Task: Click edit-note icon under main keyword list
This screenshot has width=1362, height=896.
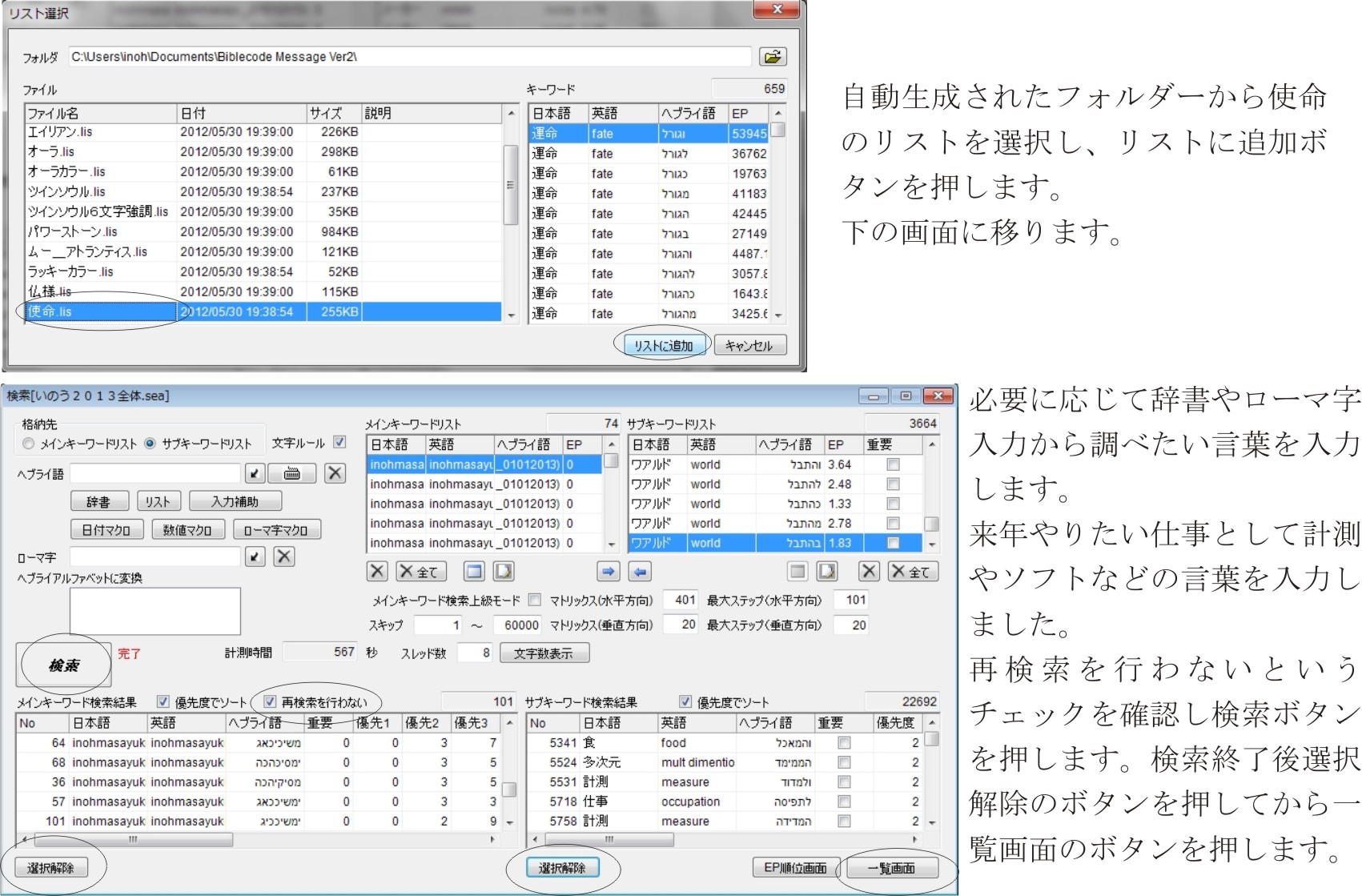Action: pyautogui.click(x=504, y=572)
